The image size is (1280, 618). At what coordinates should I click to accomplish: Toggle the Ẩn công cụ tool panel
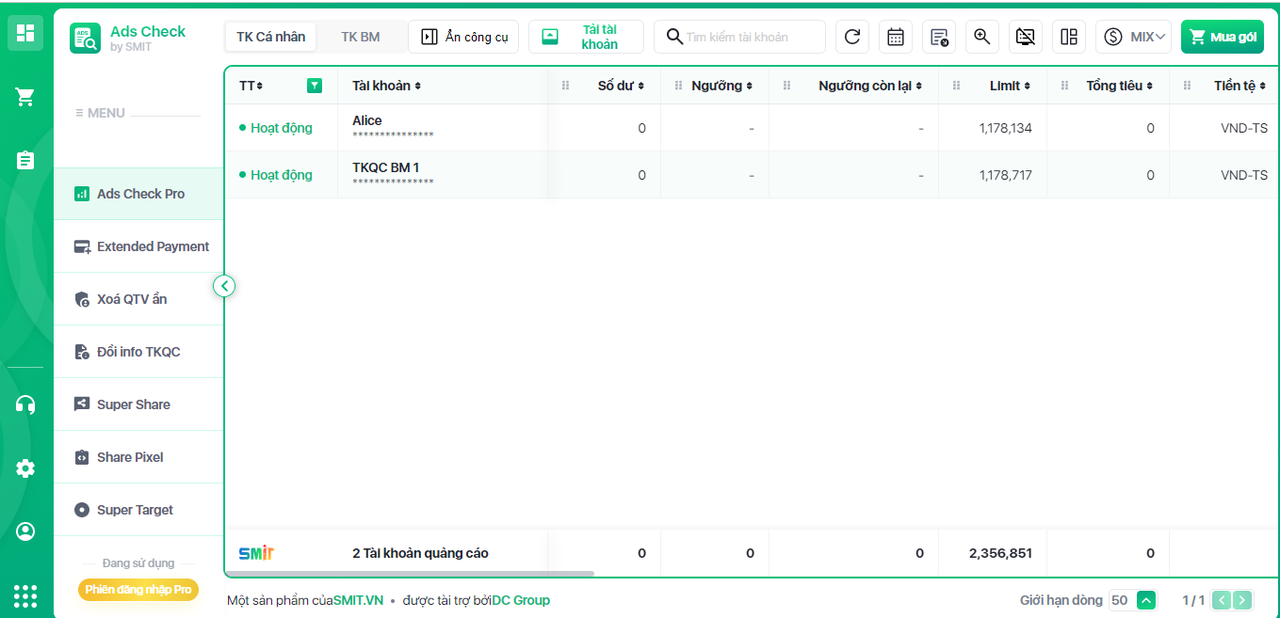(463, 37)
